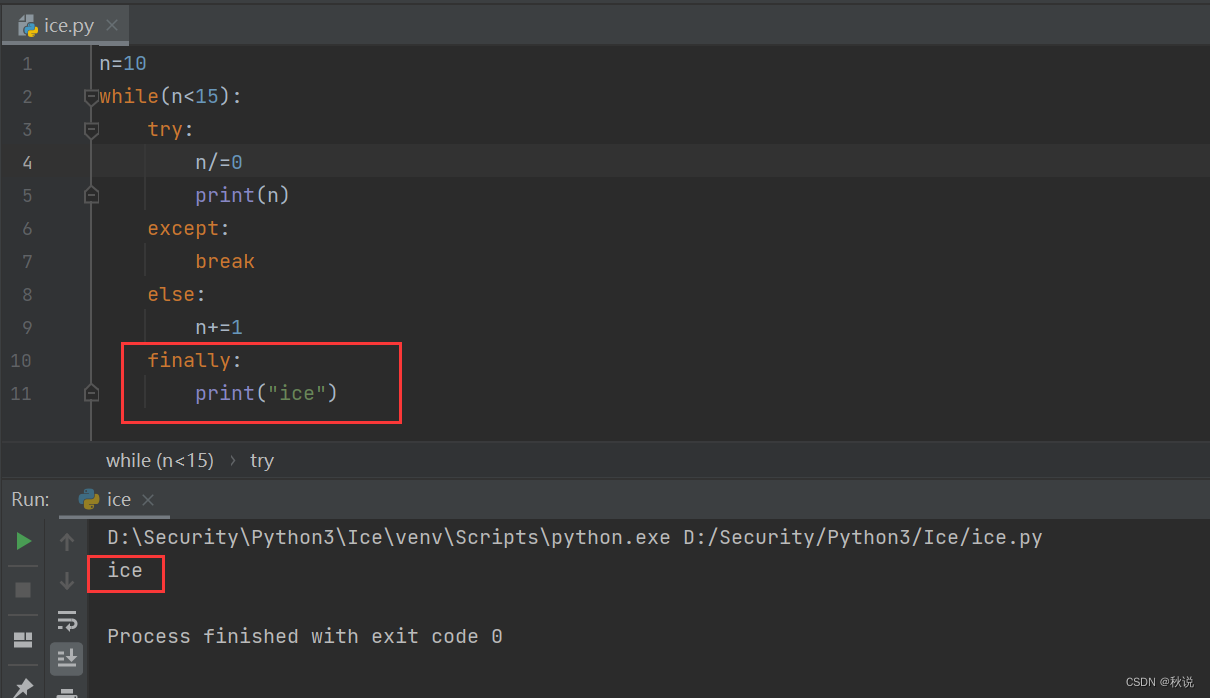Click the 'except:' keyword line
Viewport: 1210px width, 698px height.
coord(189,228)
